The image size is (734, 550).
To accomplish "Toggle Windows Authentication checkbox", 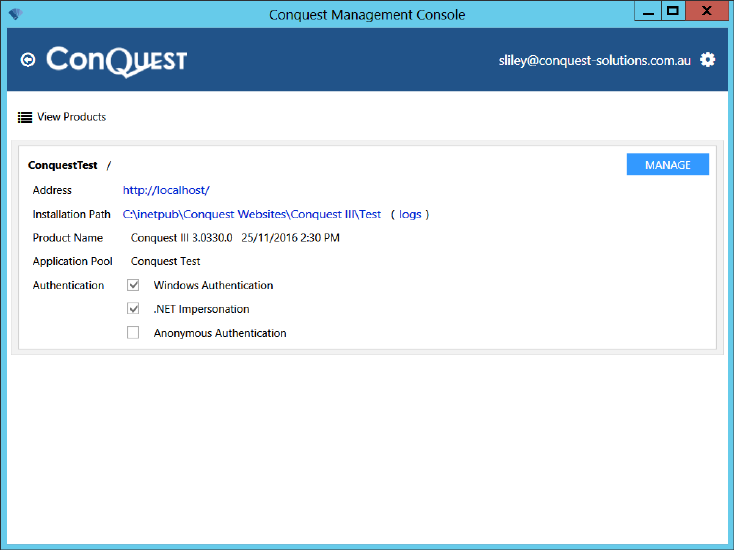I will point(133,285).
